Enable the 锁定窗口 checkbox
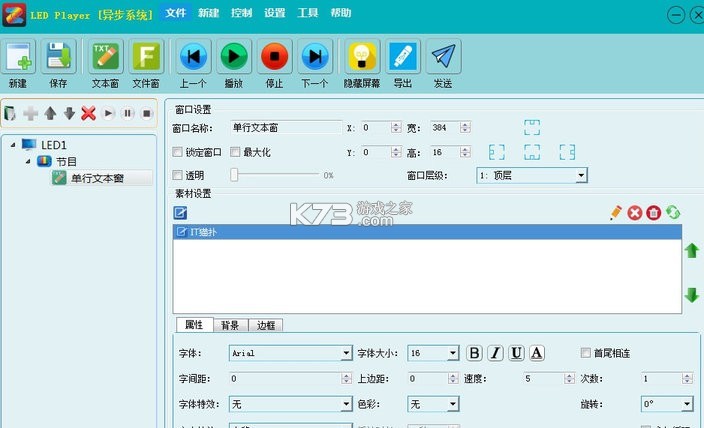 point(177,152)
